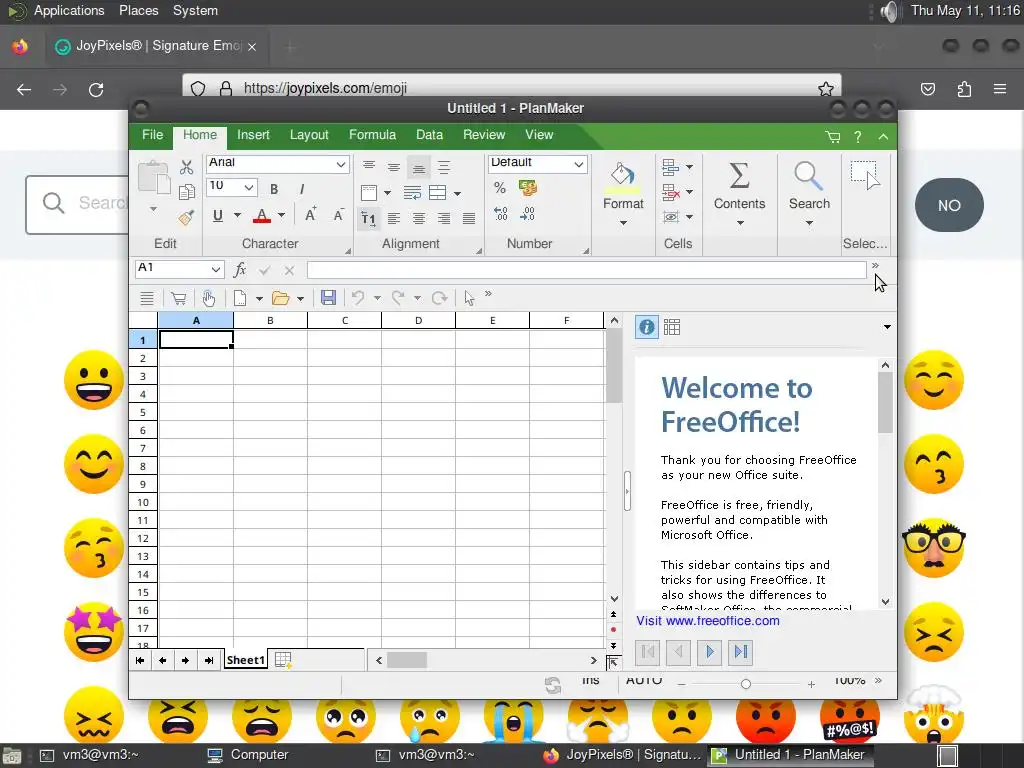
Task: Toggle middle vertical alignment
Action: pyautogui.click(x=394, y=167)
